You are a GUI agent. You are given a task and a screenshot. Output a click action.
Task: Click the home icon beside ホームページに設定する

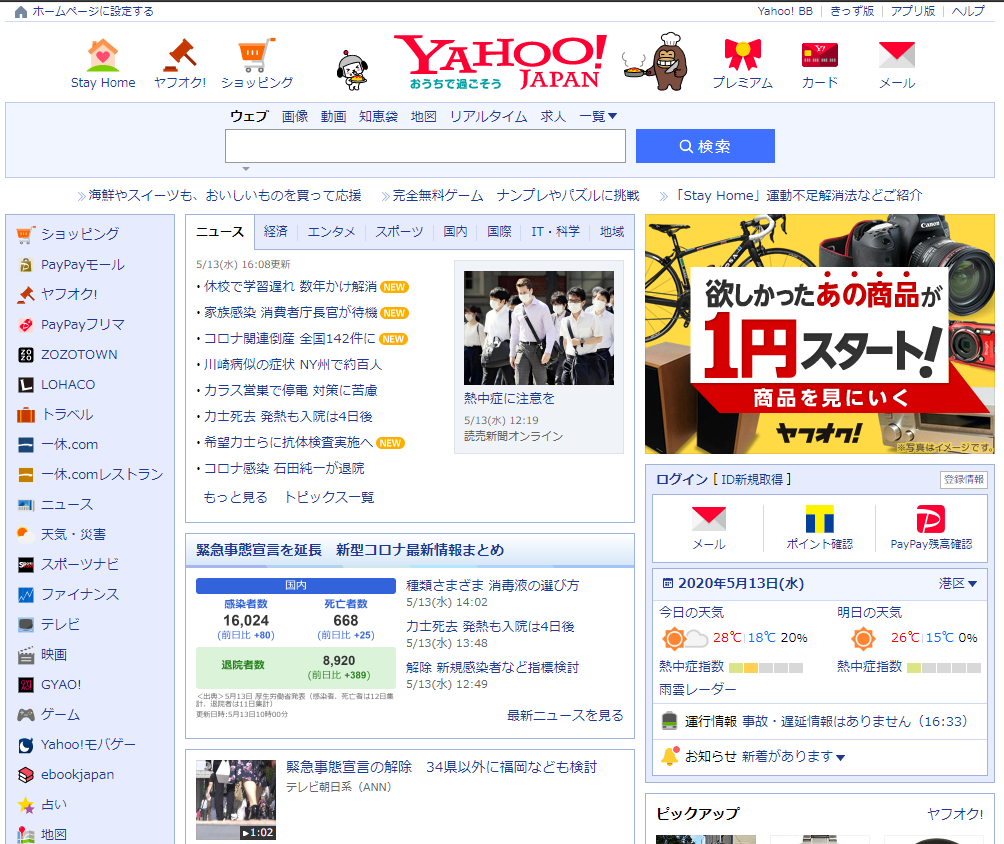click(20, 12)
